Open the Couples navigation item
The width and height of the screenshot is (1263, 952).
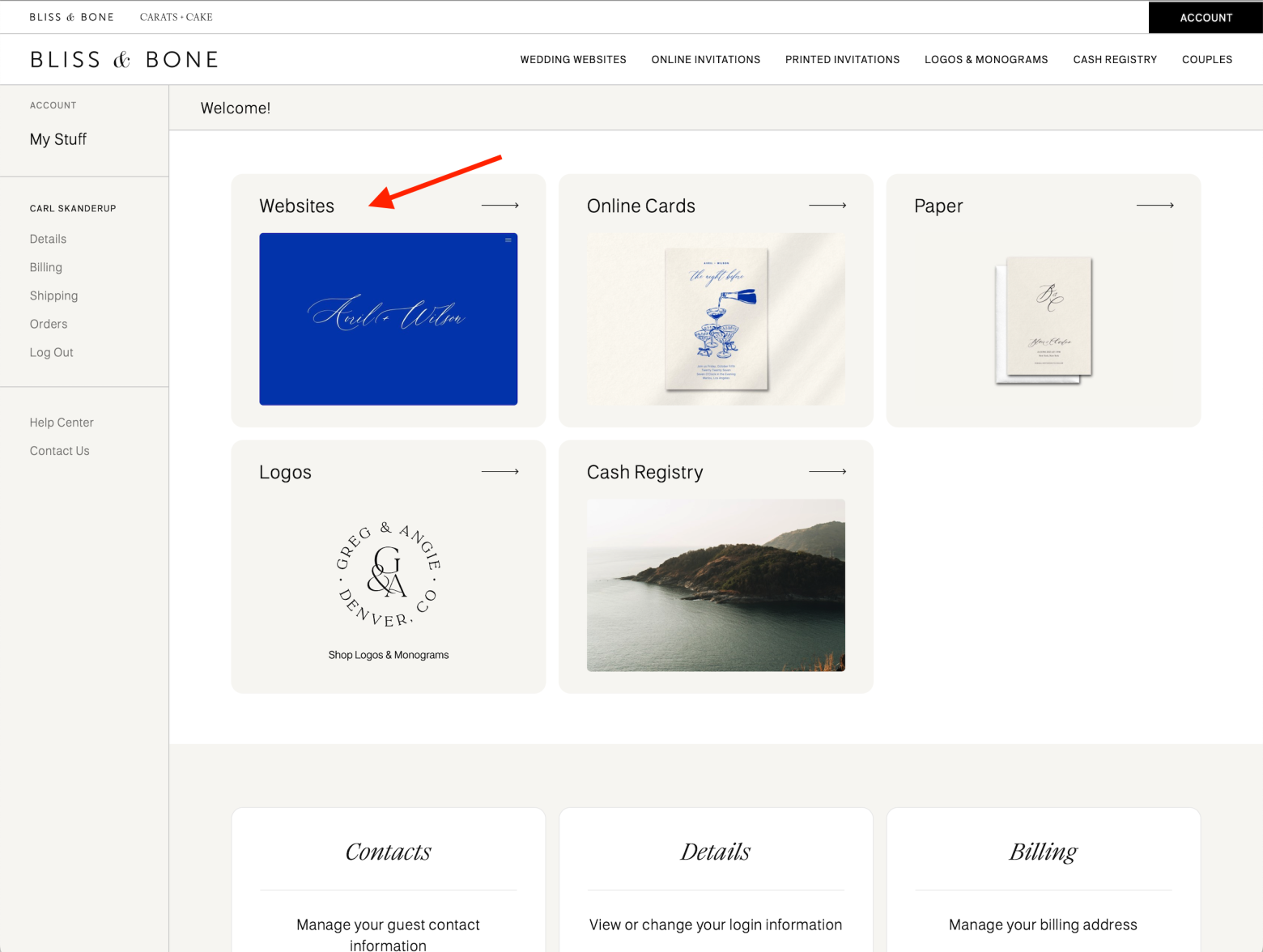(x=1207, y=59)
